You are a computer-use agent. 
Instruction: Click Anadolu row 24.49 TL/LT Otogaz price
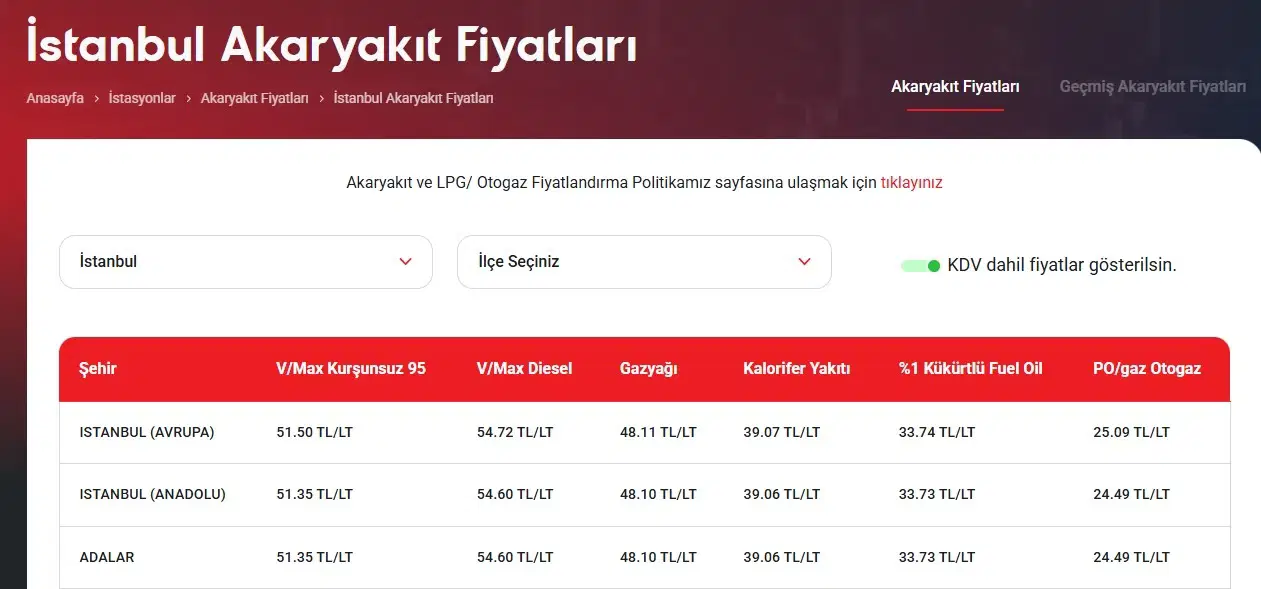[x=1131, y=494]
